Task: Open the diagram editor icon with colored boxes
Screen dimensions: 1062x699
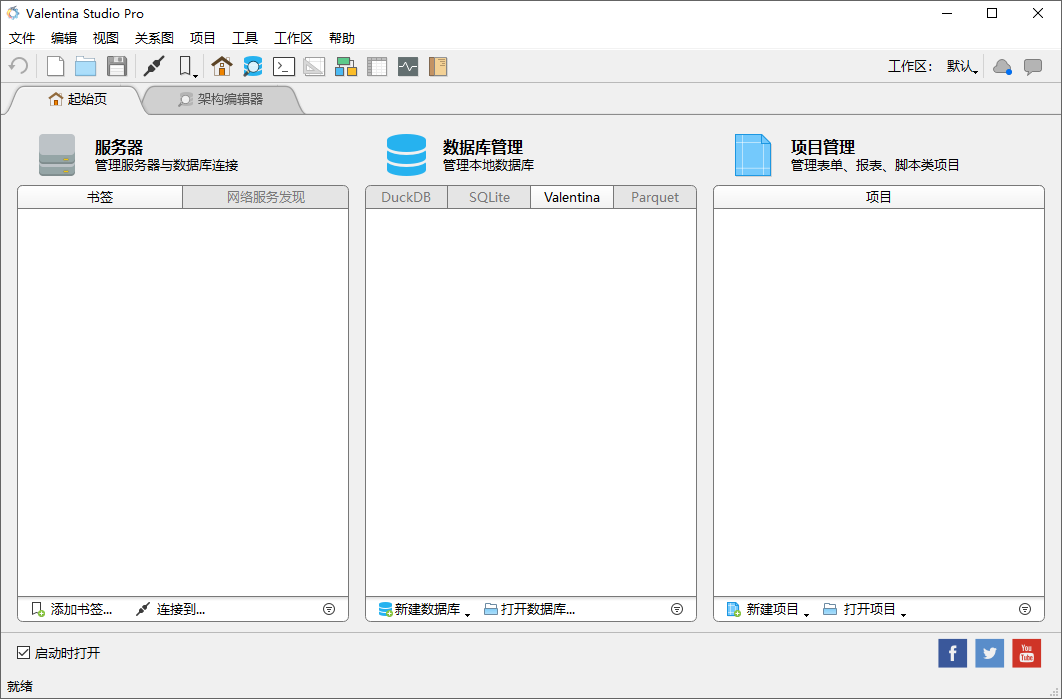Action: pyautogui.click(x=346, y=66)
